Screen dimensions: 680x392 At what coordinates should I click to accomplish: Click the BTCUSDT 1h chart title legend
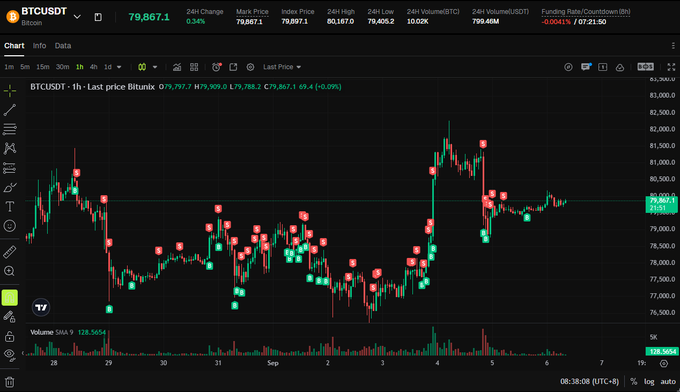(x=92, y=87)
